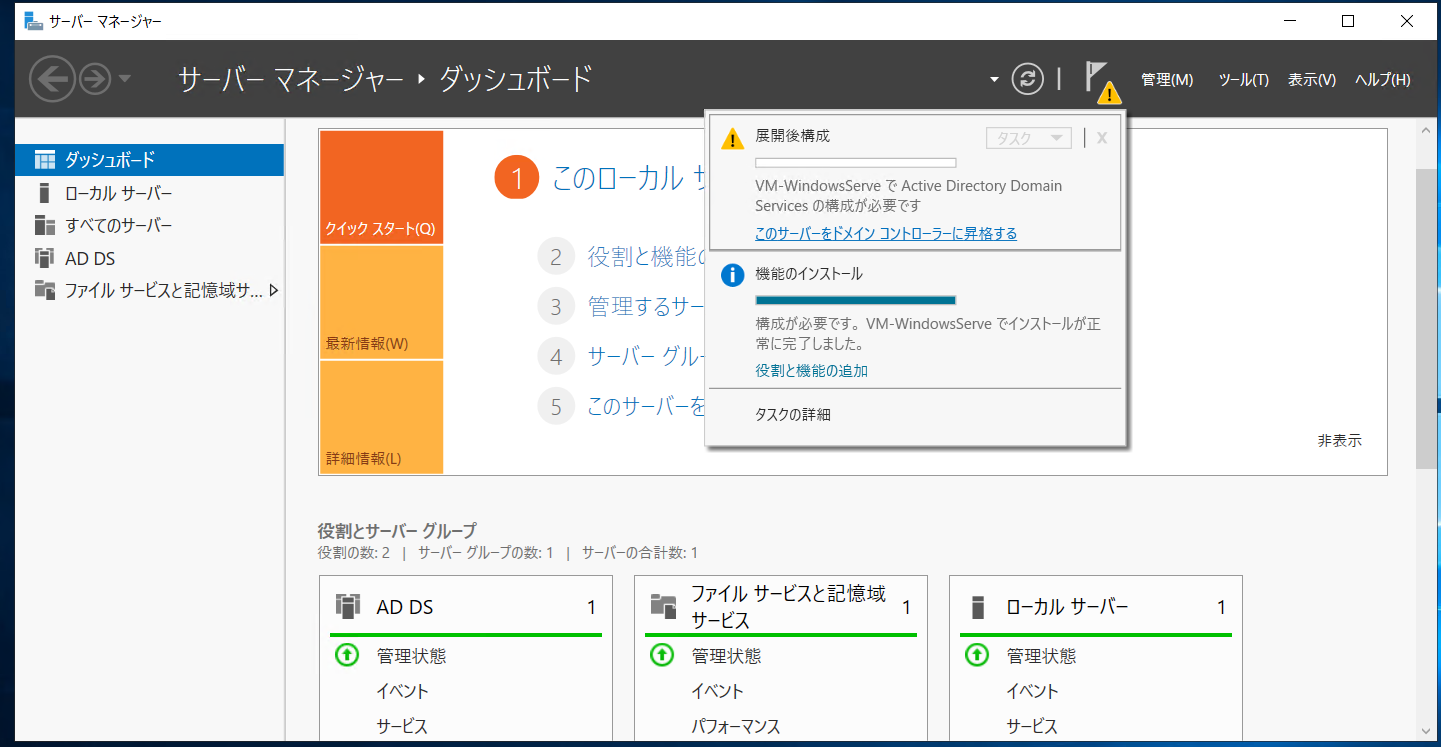Click the ダッシュボード sidebar grid icon

pos(44,160)
